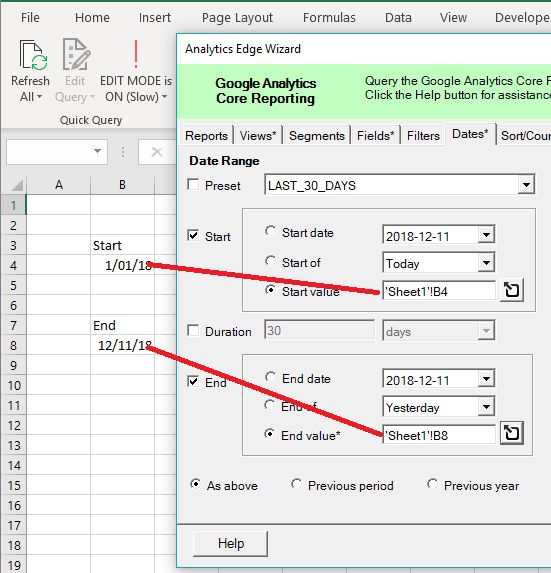This screenshot has width=551, height=573.
Task: Enable the Preset checkbox
Action: click(x=193, y=185)
